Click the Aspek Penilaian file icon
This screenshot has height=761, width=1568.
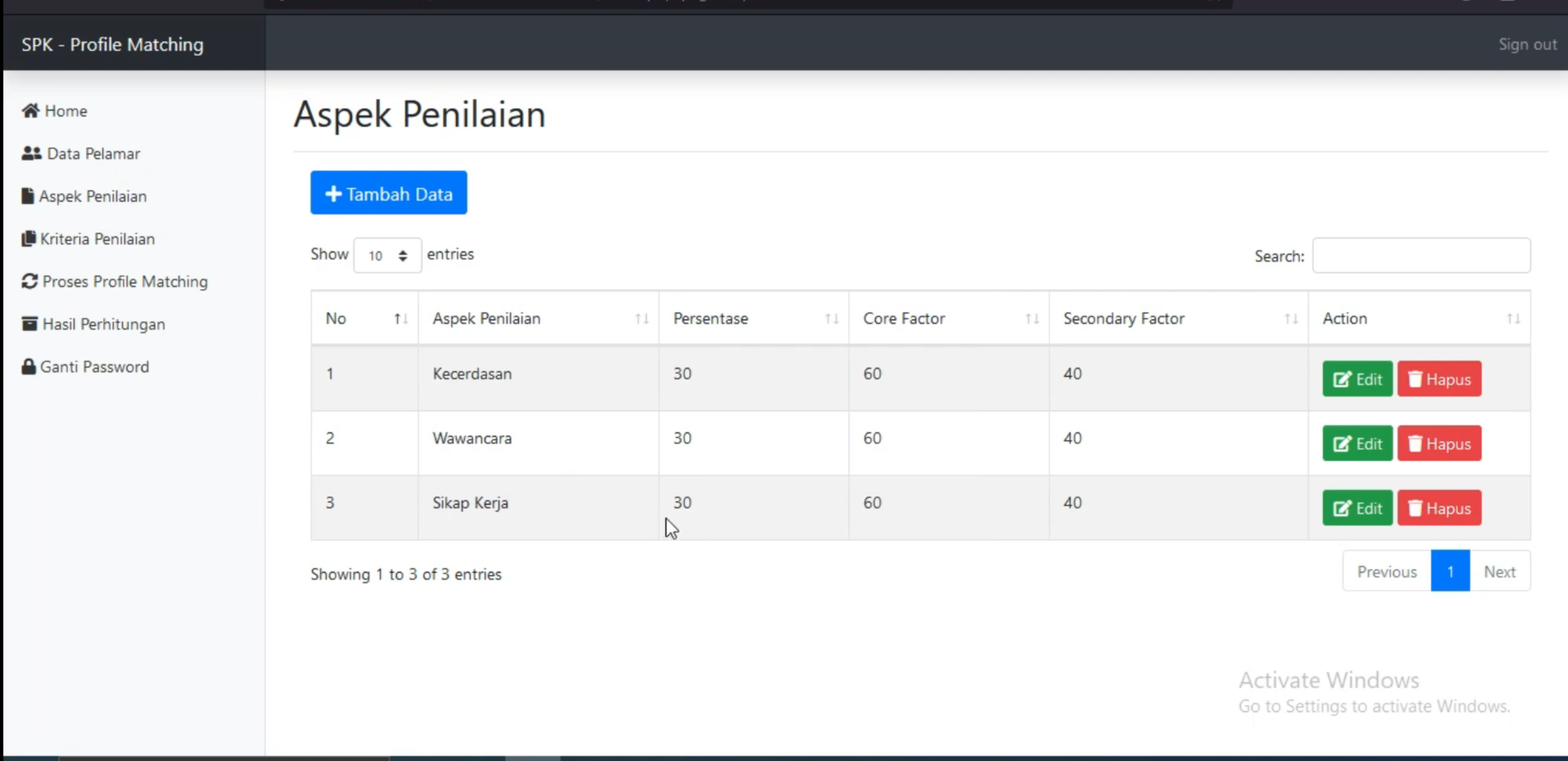[x=28, y=196]
